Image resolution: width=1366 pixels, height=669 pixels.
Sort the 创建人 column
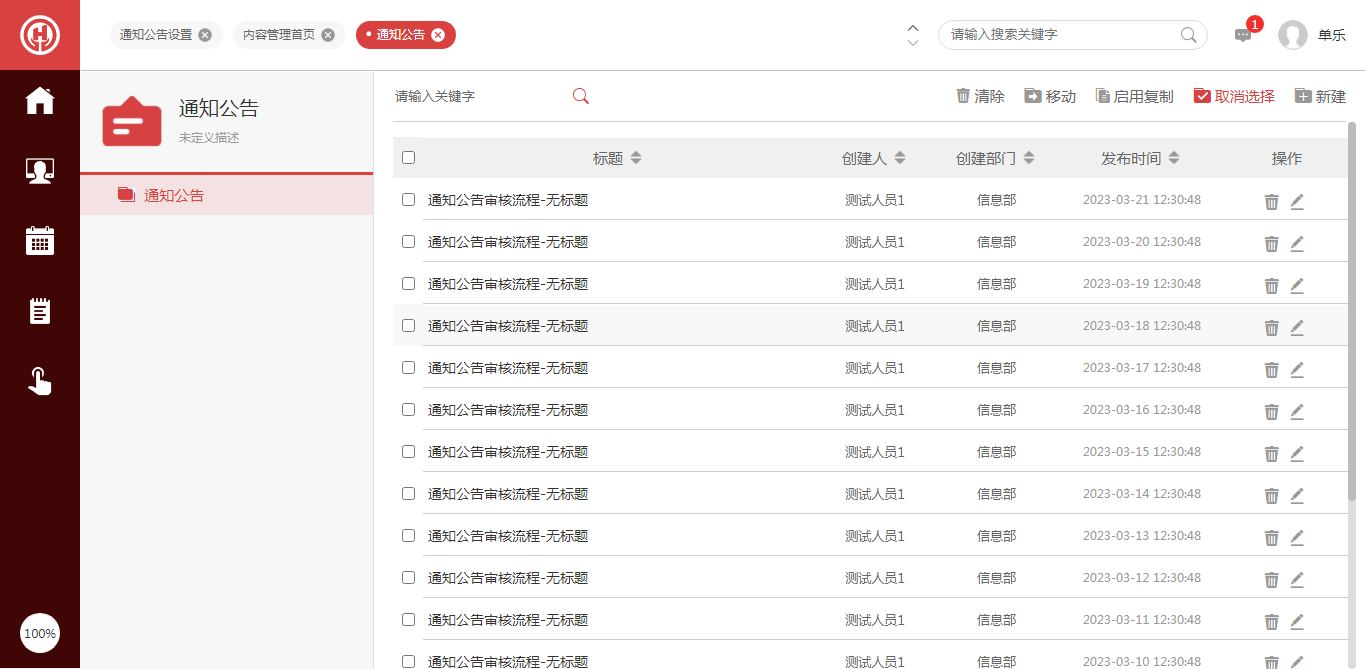point(900,158)
